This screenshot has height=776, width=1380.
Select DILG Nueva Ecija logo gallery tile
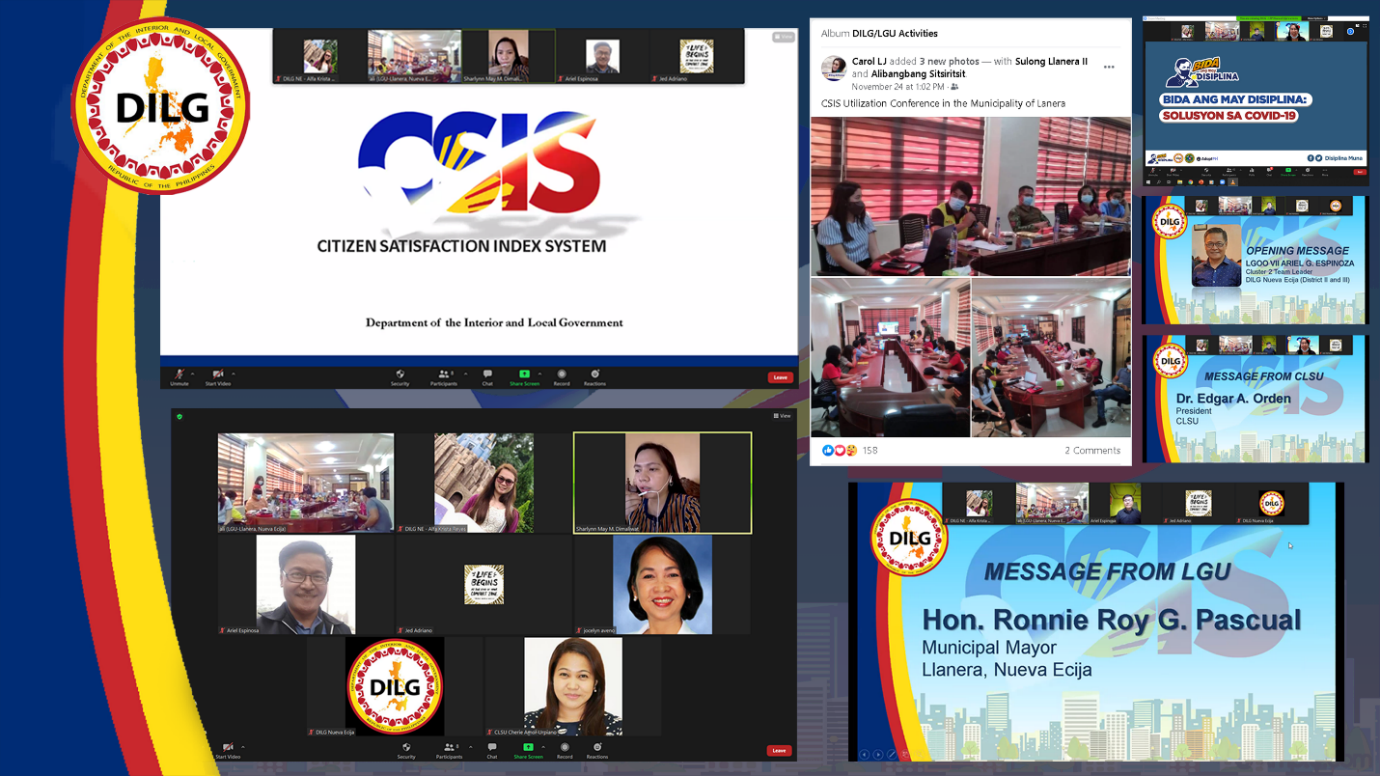point(395,687)
